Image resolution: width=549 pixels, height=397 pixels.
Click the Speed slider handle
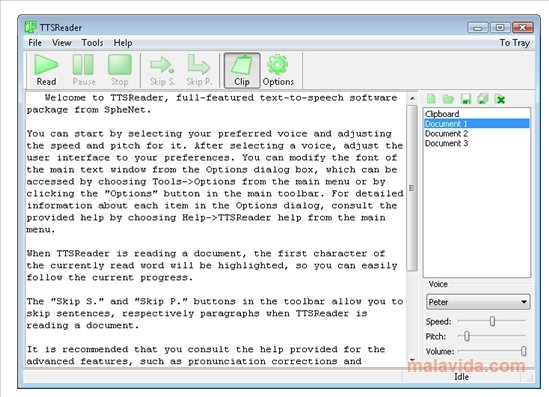(x=492, y=321)
